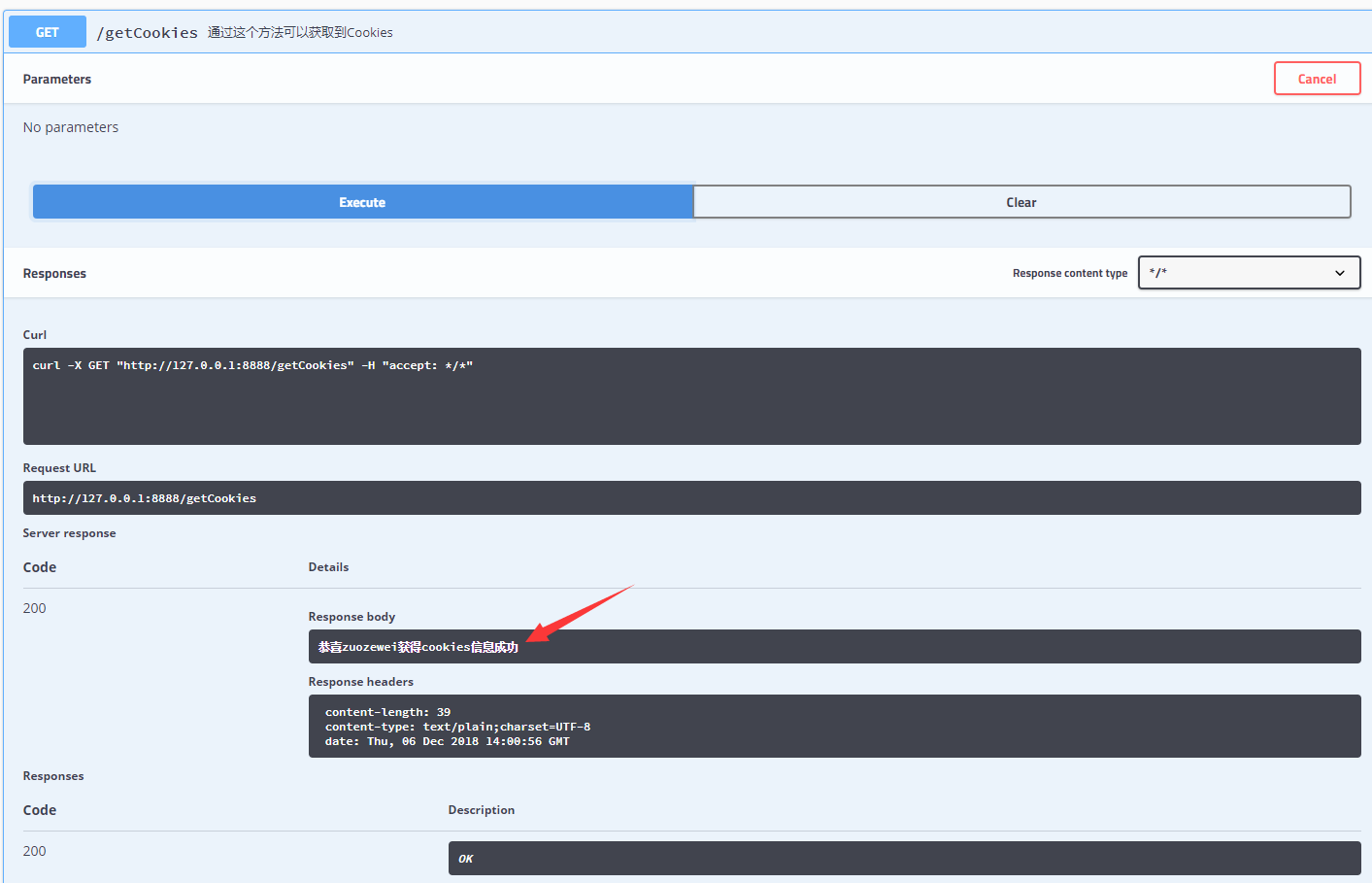1372x883 pixels.
Task: Click the 'Server response' label
Action: pos(69,533)
